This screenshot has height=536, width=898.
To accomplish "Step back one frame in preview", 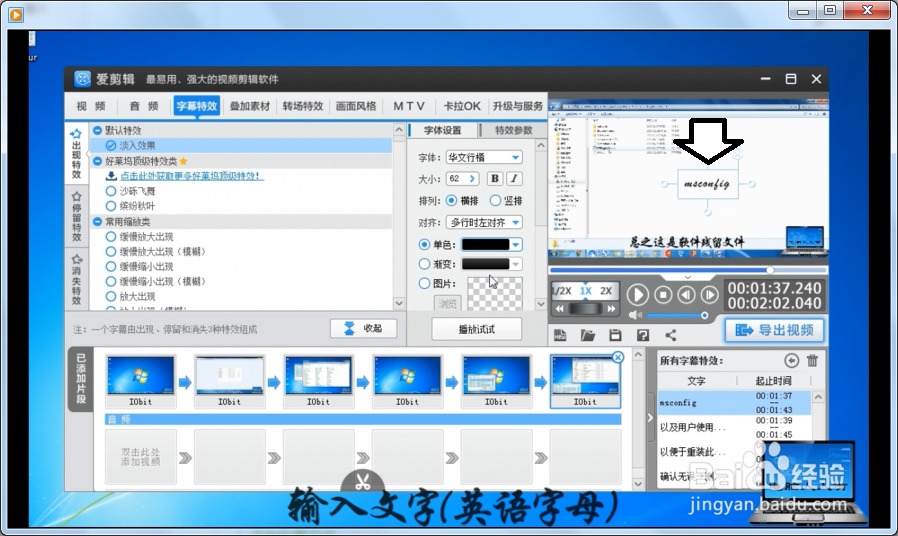I will click(x=686, y=295).
